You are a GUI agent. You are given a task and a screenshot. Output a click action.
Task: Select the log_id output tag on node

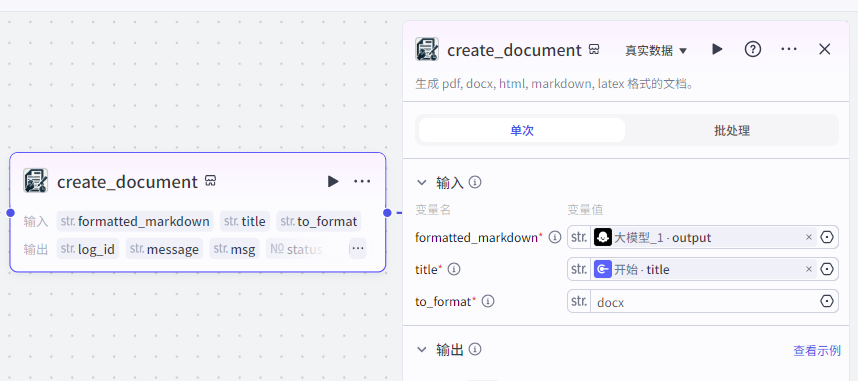[x=88, y=249]
